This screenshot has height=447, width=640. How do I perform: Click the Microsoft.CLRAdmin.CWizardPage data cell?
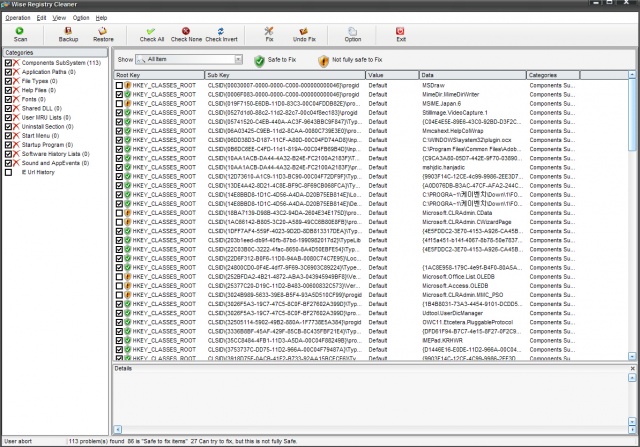click(467, 222)
